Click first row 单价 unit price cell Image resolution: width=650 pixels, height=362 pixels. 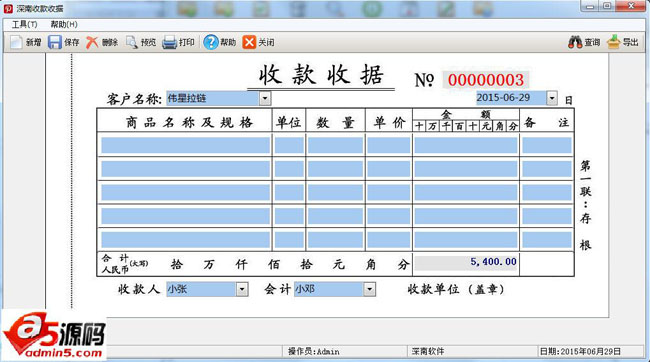tap(388, 146)
